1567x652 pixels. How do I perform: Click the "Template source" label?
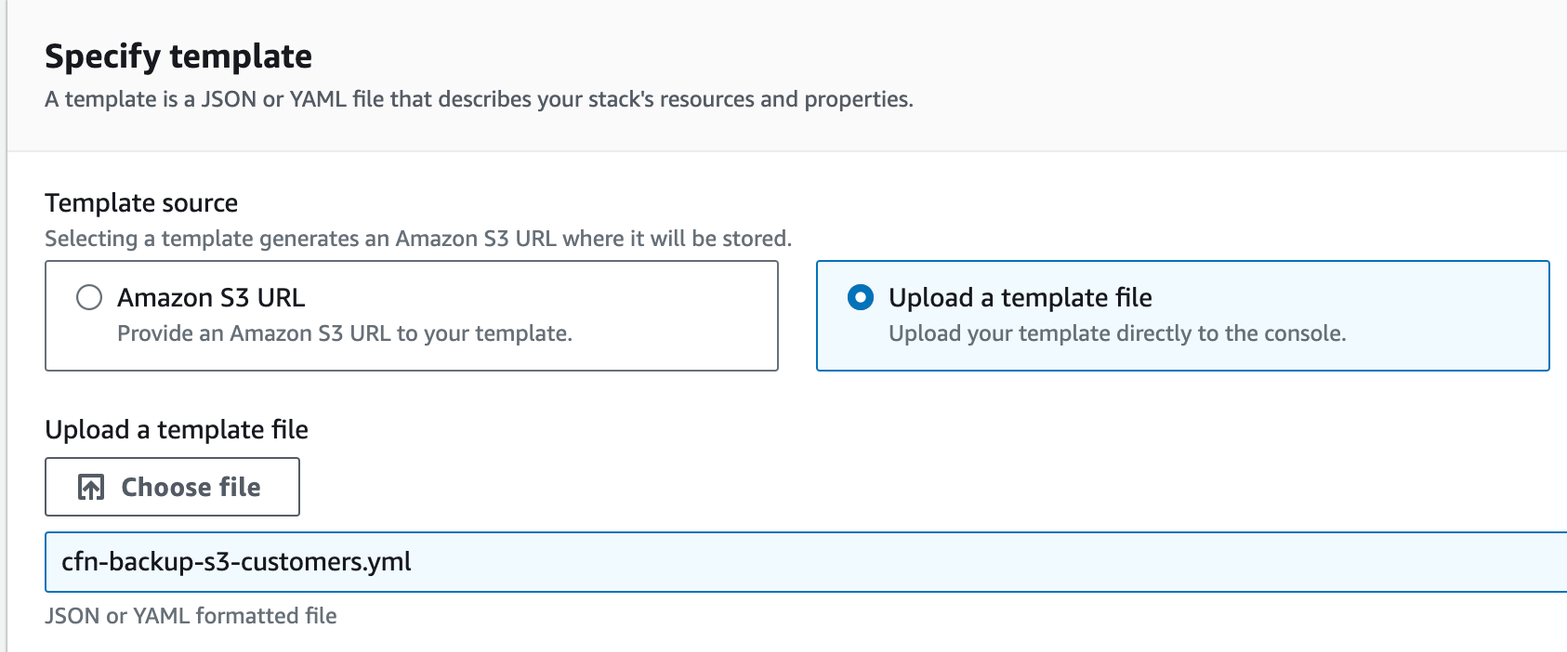141,204
